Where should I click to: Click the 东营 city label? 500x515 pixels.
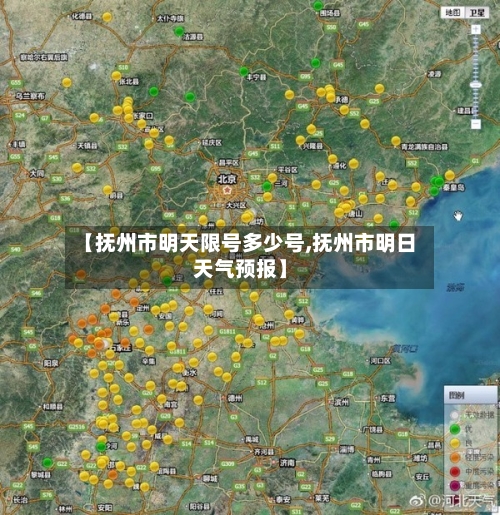pyautogui.click(x=388, y=398)
